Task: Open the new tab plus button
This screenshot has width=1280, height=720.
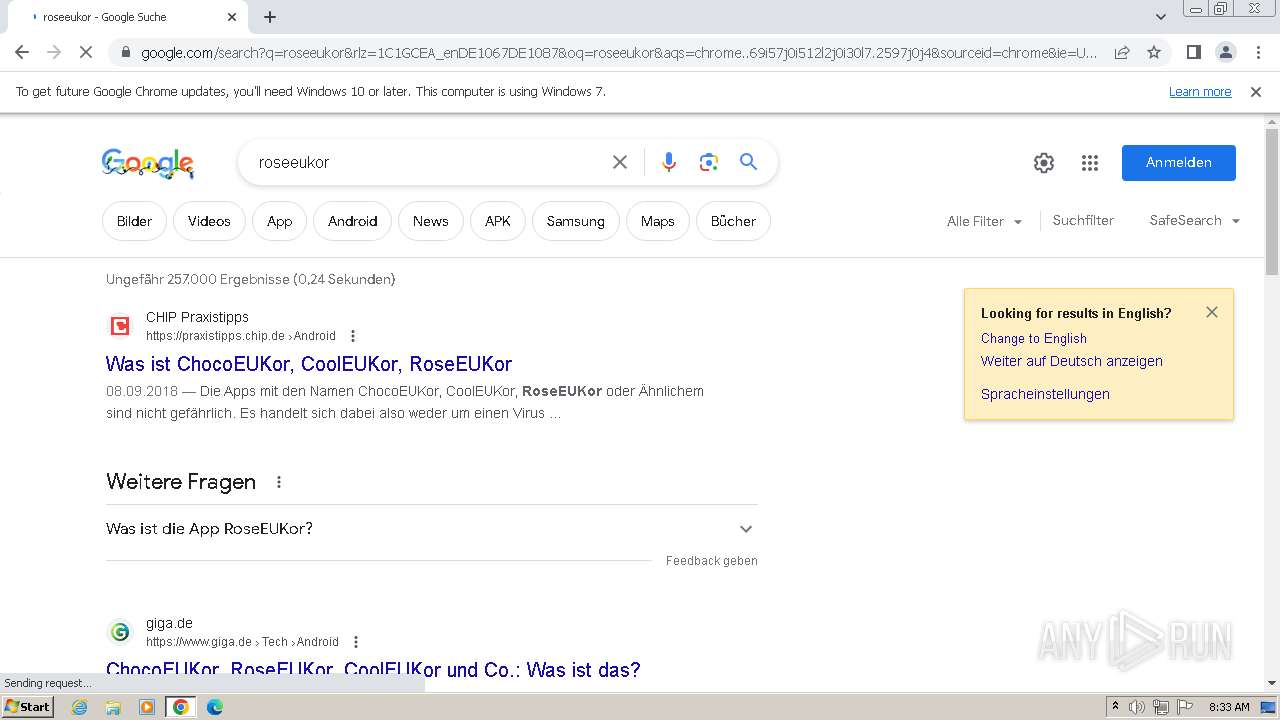Action: pos(270,17)
